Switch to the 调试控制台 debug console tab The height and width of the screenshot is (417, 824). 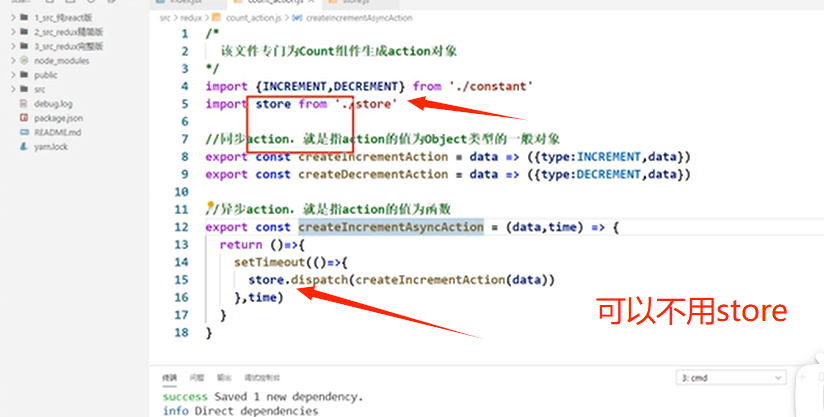point(262,378)
